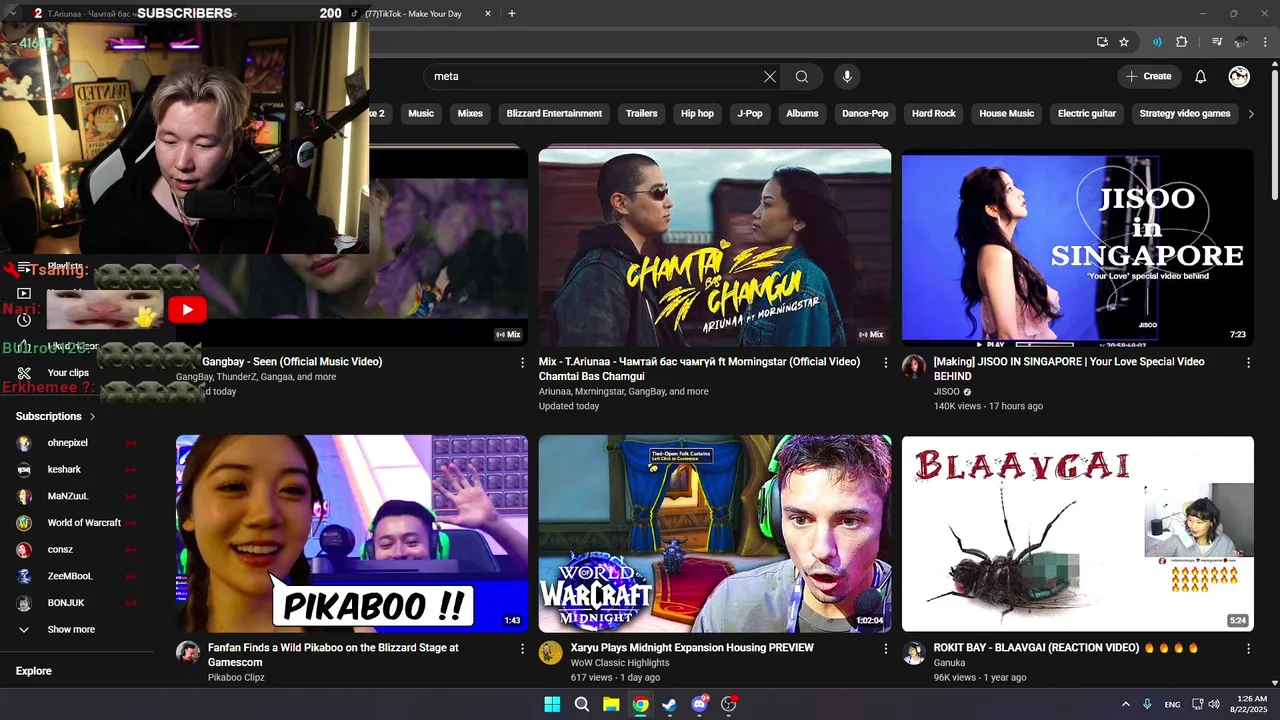Start voice search with the microphone icon
The height and width of the screenshot is (720, 1280).
pyautogui.click(x=847, y=77)
